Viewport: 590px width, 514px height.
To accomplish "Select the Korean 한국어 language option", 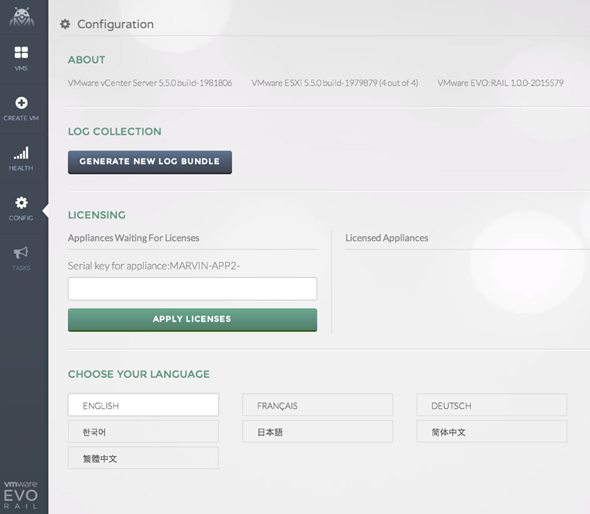I will [143, 431].
